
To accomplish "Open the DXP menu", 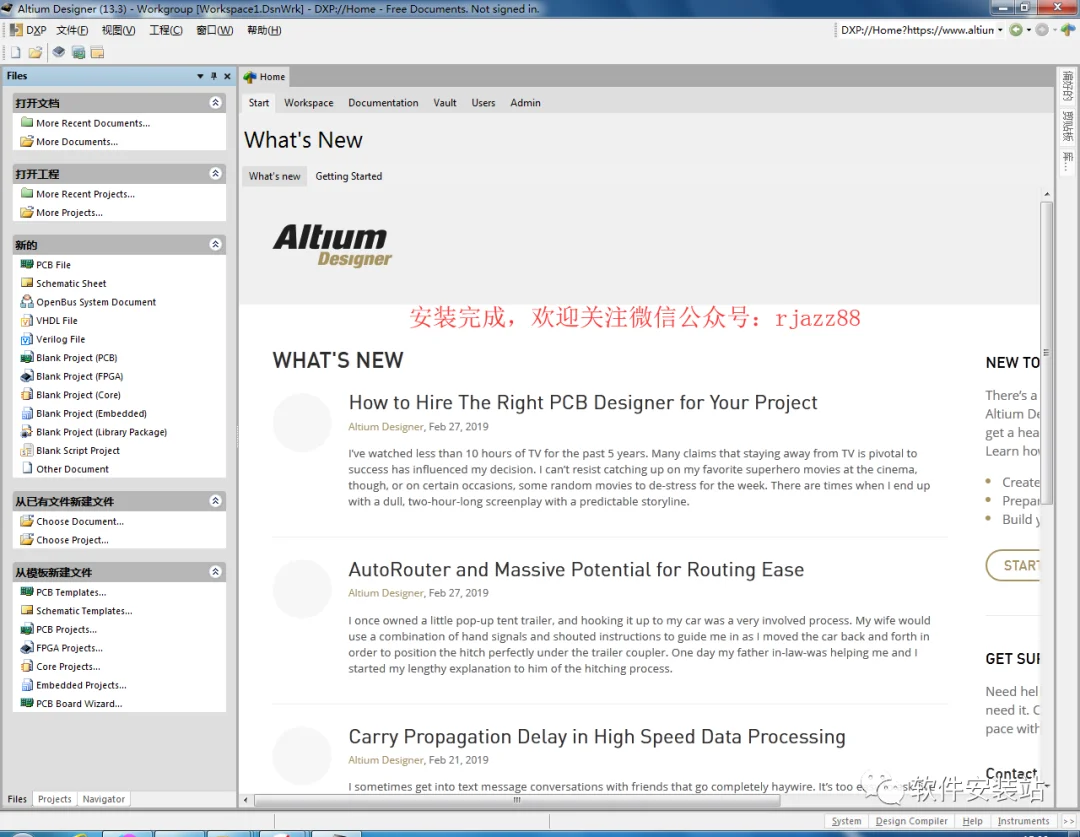I will pos(28,30).
